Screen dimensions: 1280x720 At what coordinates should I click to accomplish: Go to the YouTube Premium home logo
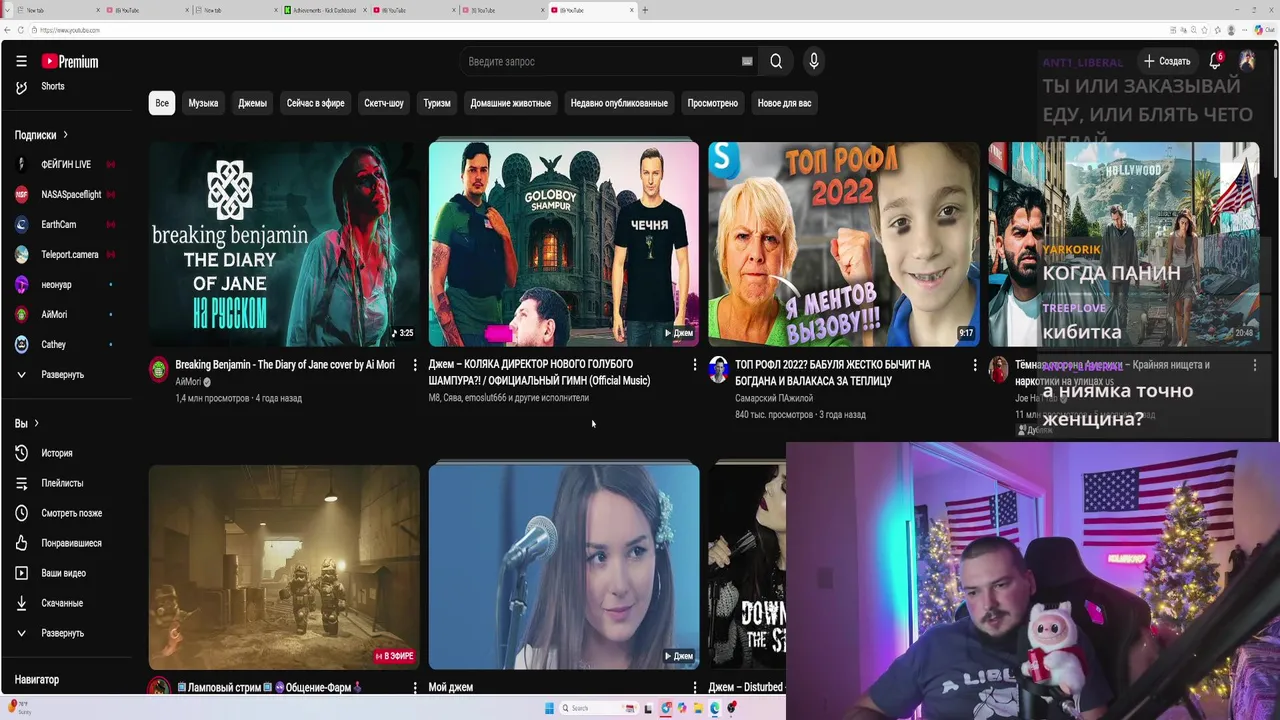click(x=70, y=61)
